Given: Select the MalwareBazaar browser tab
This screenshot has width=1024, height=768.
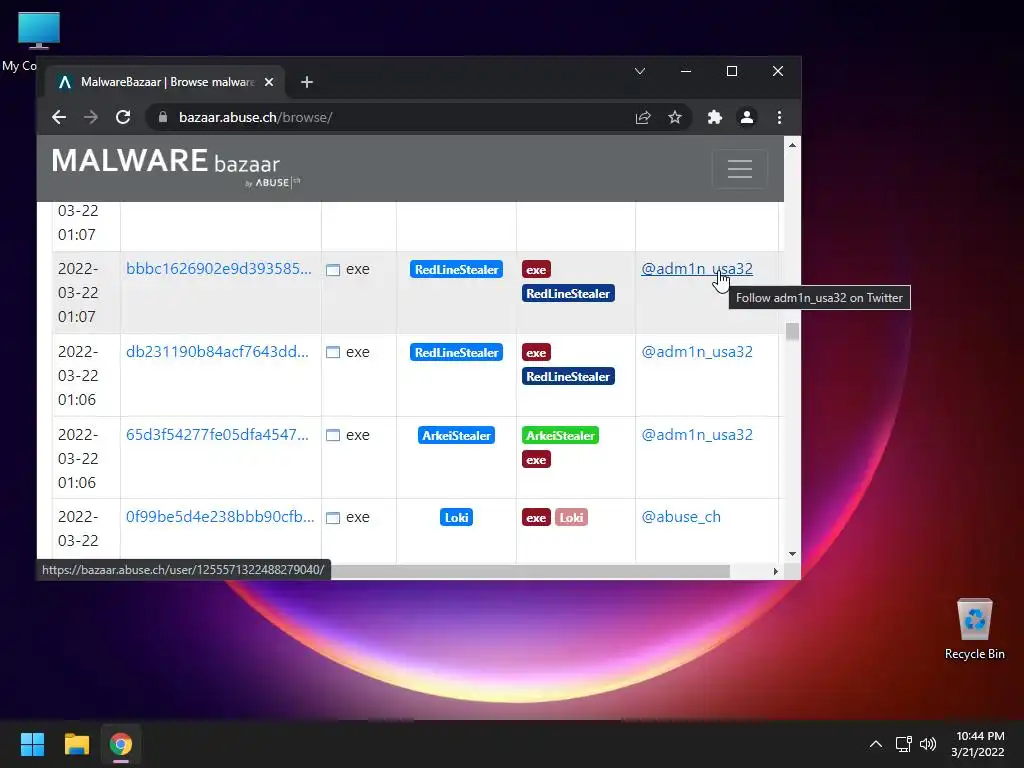Looking at the screenshot, I should (167, 82).
